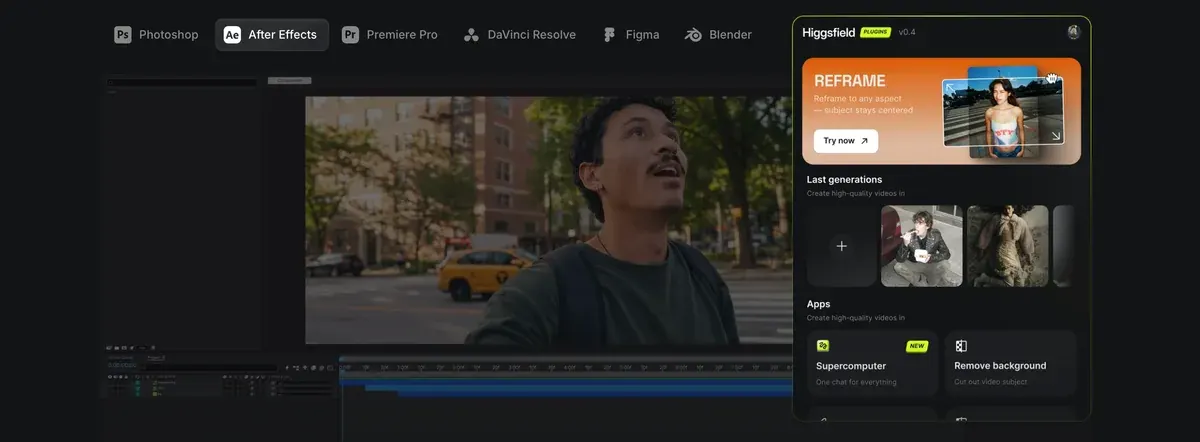The height and width of the screenshot is (442, 1200).
Task: Choose the DaVinci Resolve tab
Action: [520, 35]
